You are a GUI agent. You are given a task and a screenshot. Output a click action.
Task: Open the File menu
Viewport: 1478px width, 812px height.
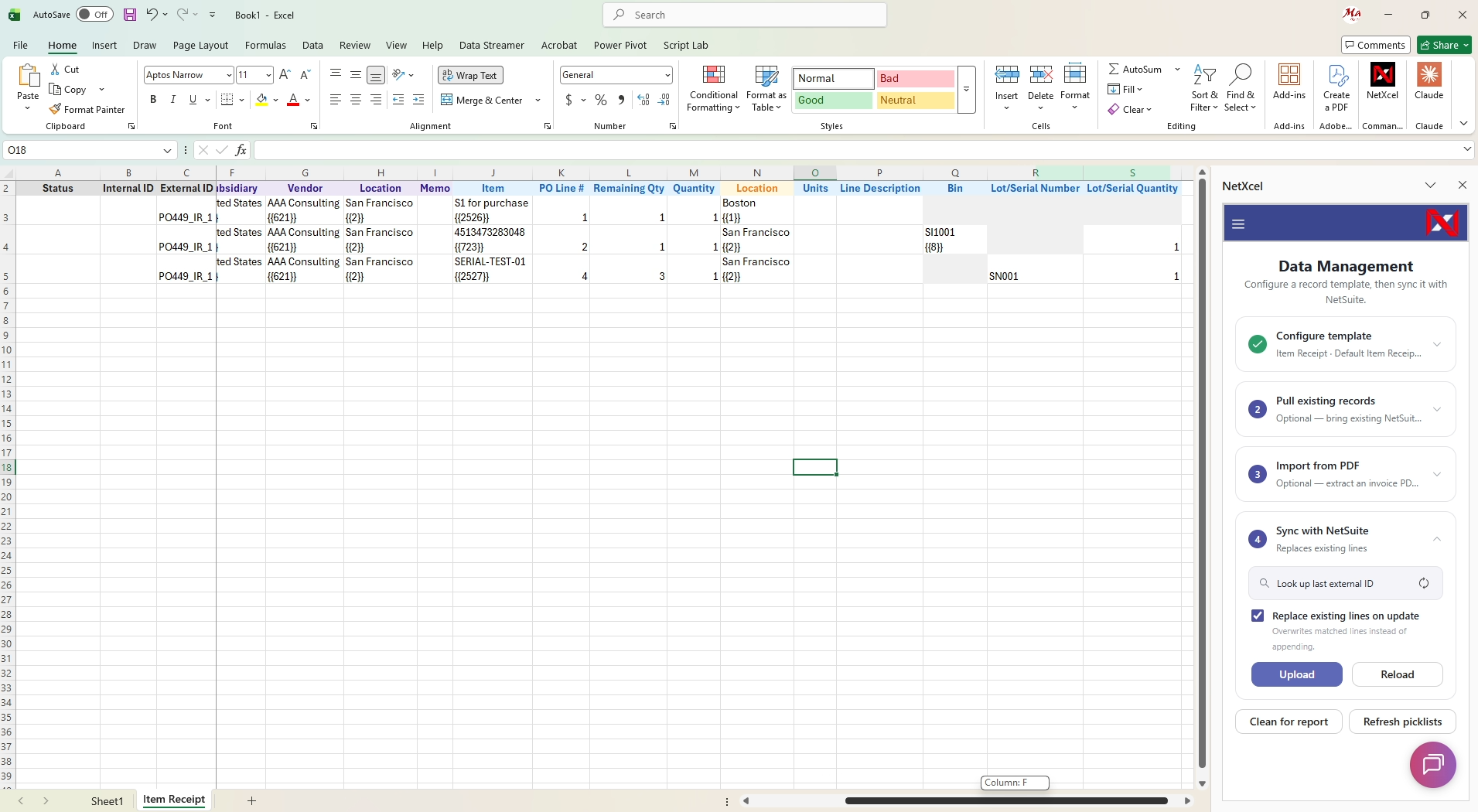pos(20,45)
